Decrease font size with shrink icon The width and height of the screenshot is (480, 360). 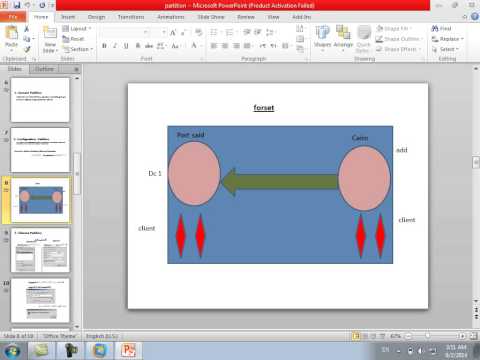[x=184, y=32]
